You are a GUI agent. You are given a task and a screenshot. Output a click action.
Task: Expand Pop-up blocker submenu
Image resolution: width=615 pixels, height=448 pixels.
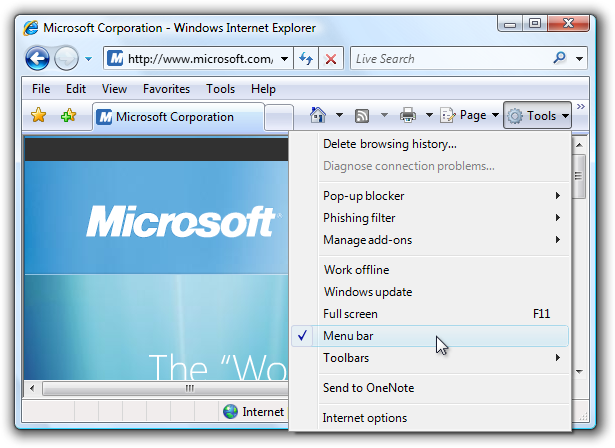(x=430, y=196)
